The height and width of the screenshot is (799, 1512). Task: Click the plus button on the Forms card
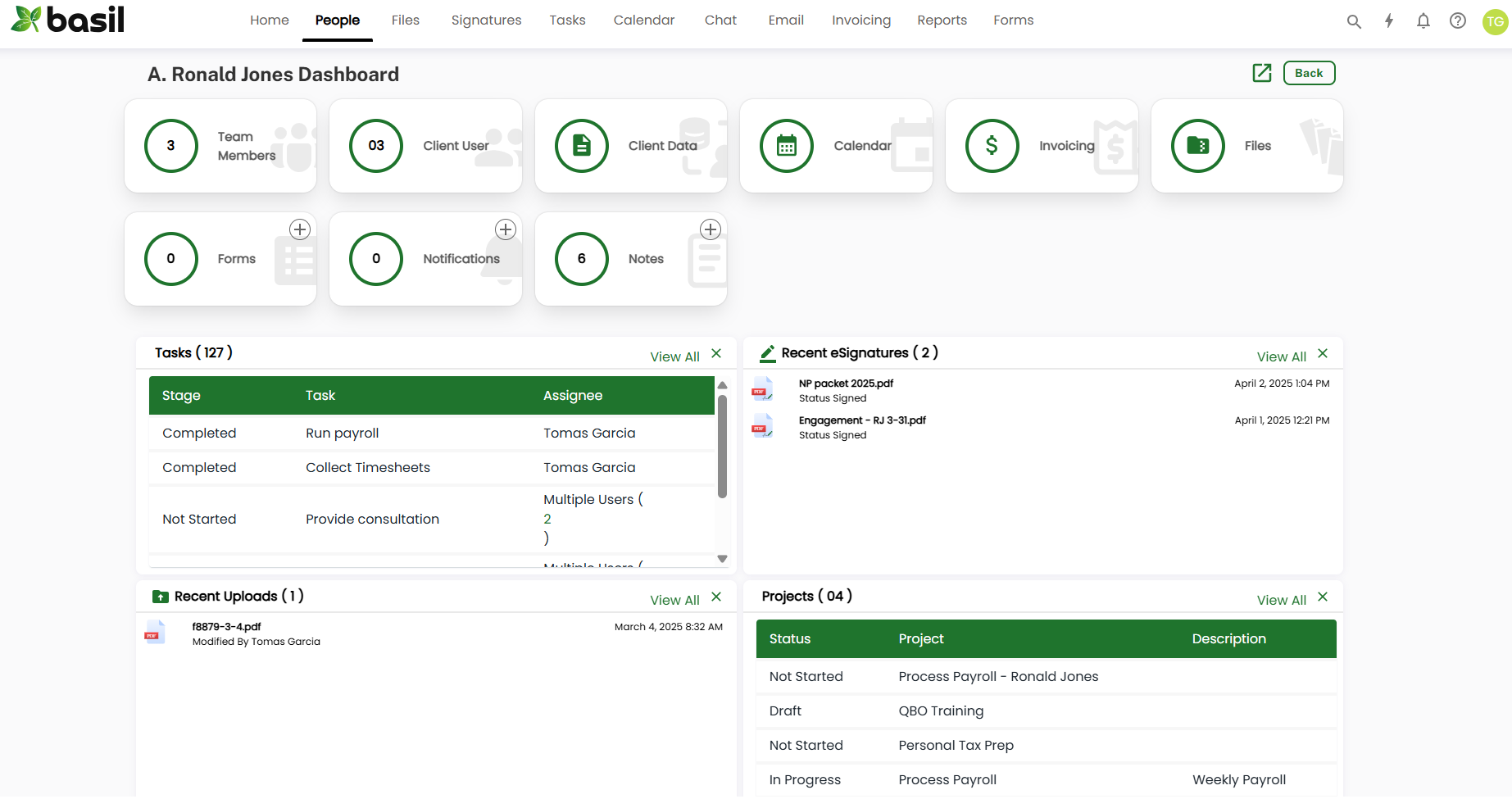tap(300, 229)
